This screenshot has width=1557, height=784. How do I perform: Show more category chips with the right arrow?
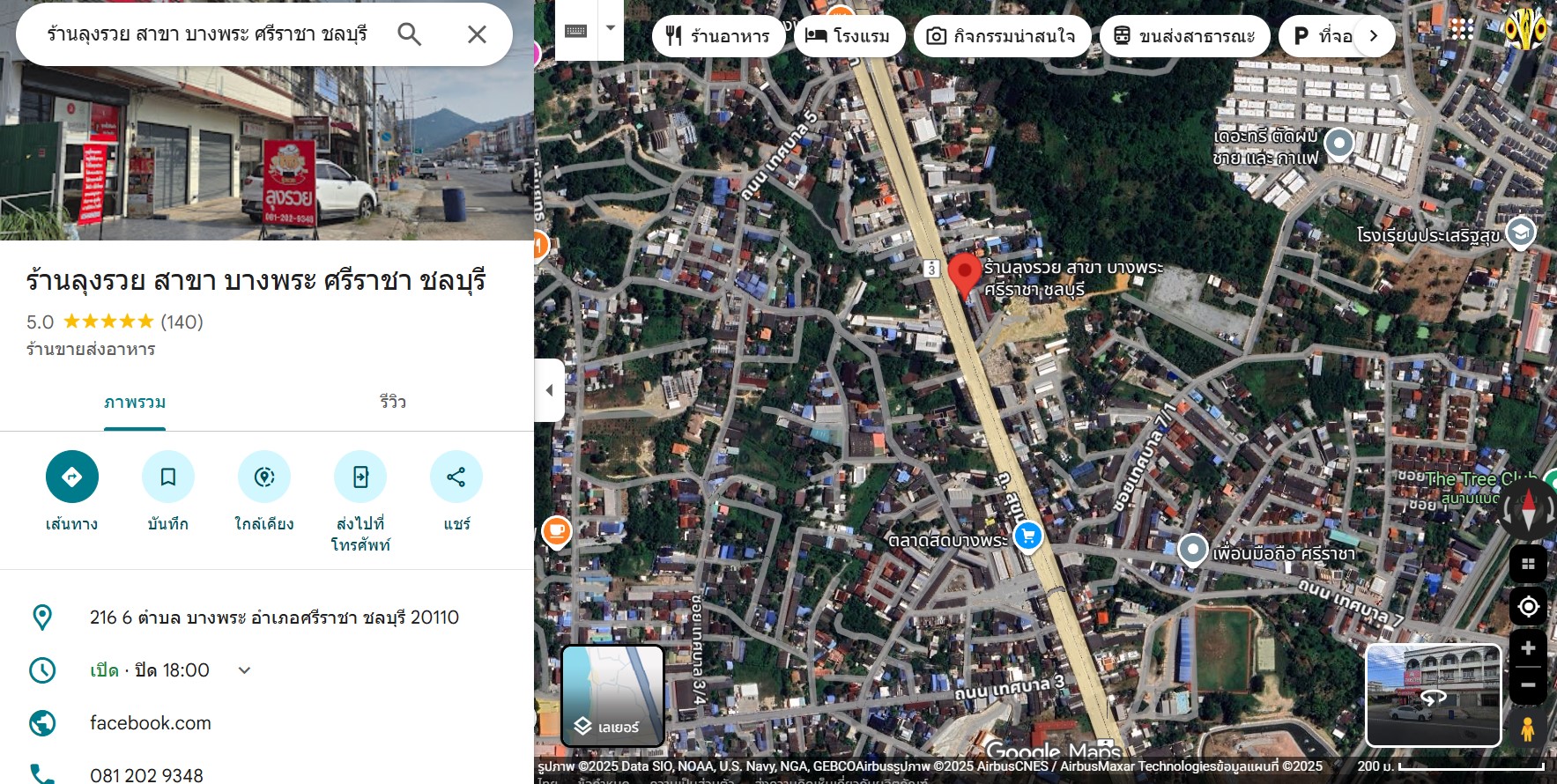tap(1374, 36)
